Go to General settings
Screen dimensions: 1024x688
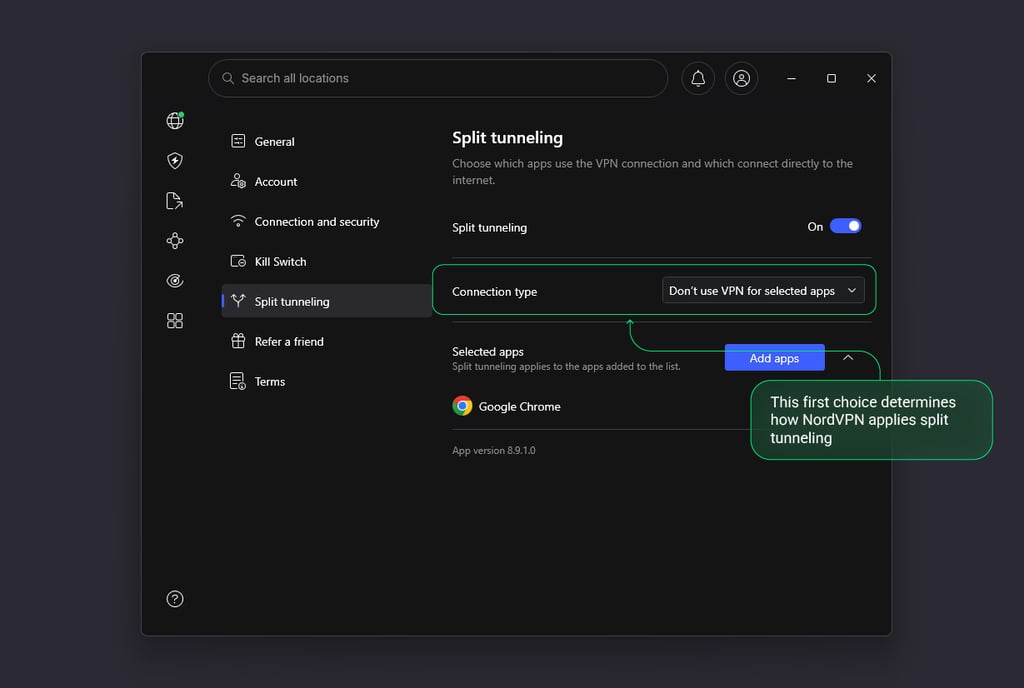pos(327,142)
